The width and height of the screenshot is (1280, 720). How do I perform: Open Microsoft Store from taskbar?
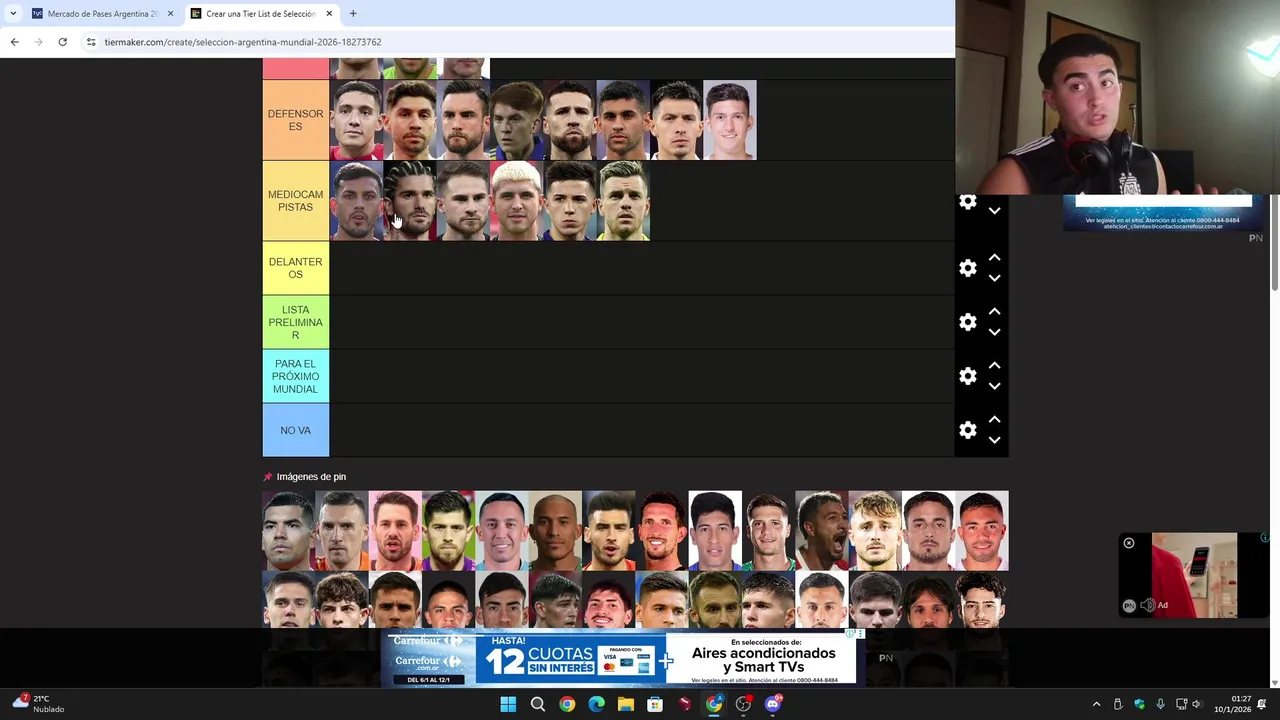click(x=655, y=704)
